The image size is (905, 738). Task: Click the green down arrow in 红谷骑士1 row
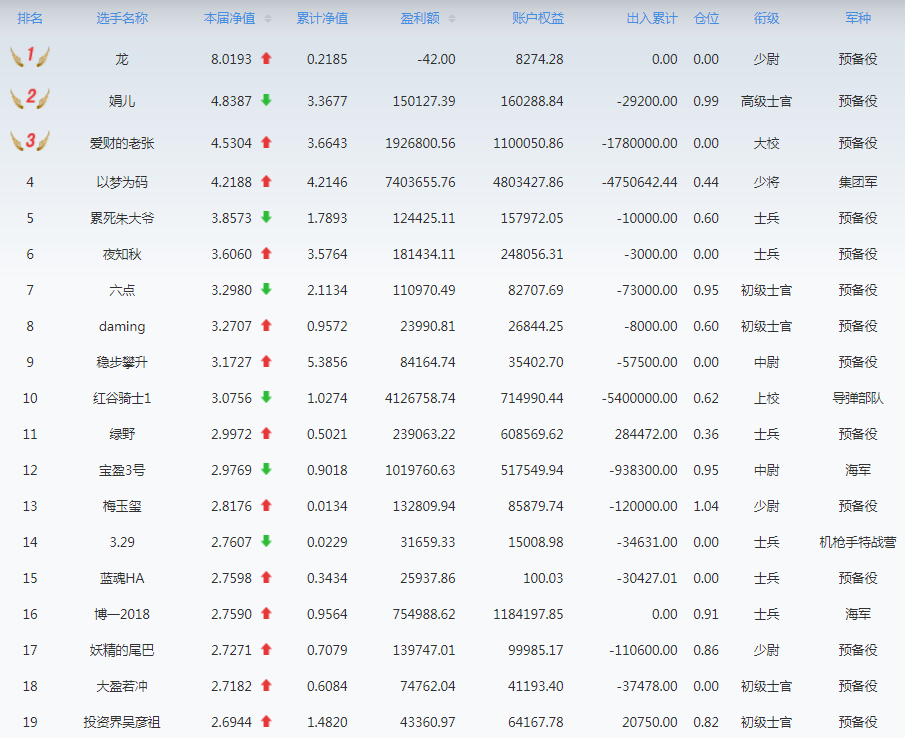266,398
